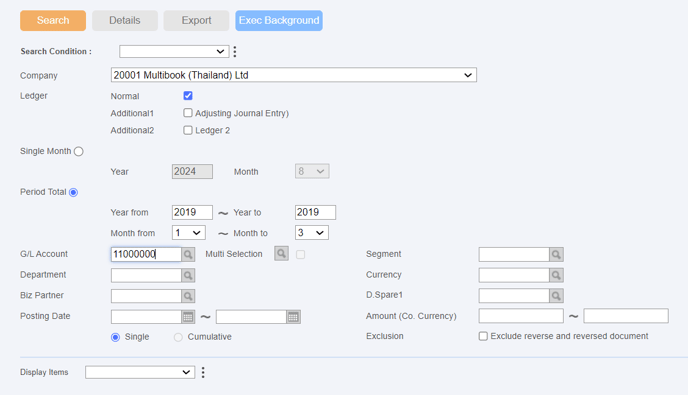Click the Biz Partner input field
This screenshot has width=688, height=395.
tap(146, 296)
